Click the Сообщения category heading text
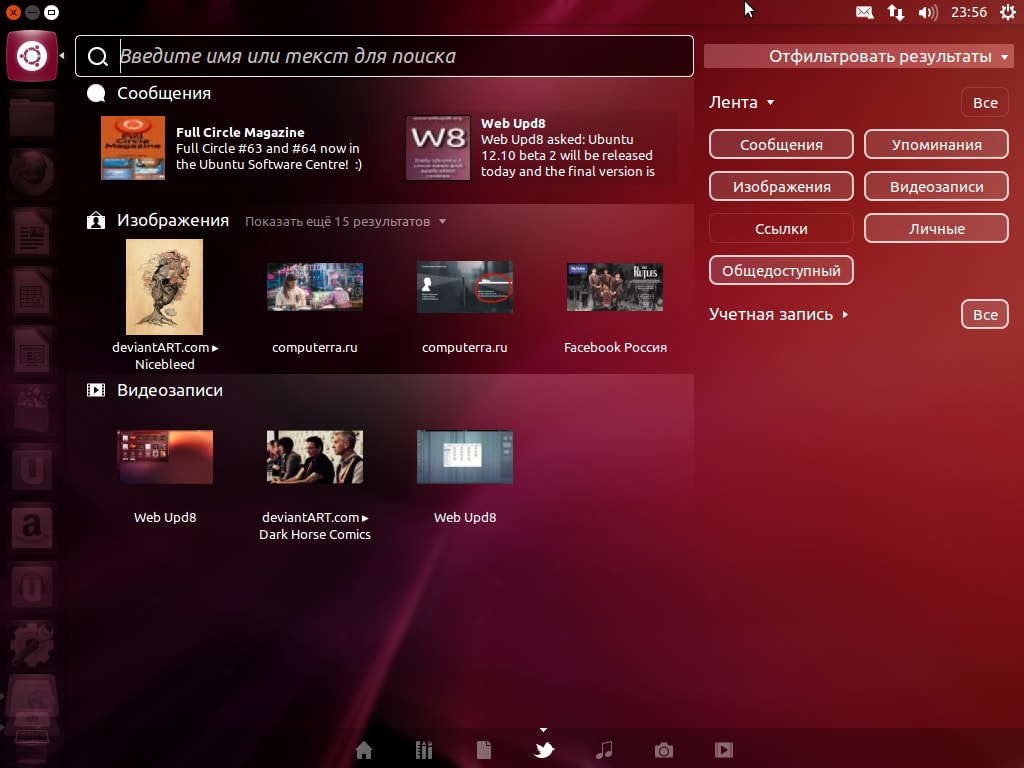Screen dimensions: 1024x768 pyautogui.click(x=164, y=93)
